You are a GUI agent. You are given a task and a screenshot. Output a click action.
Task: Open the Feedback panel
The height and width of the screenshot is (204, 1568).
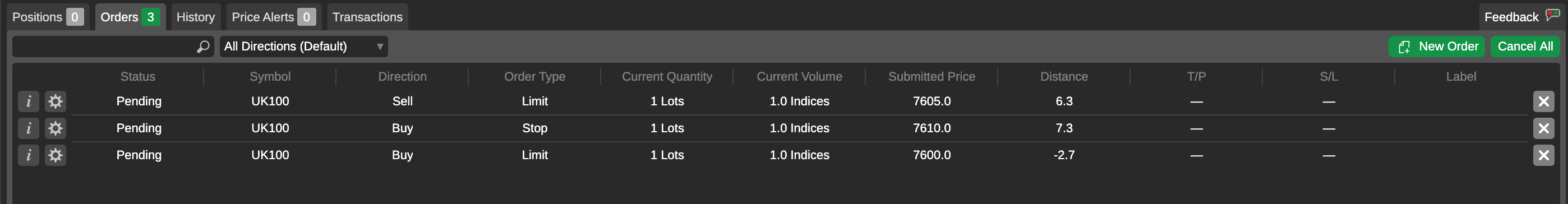coord(1520,17)
